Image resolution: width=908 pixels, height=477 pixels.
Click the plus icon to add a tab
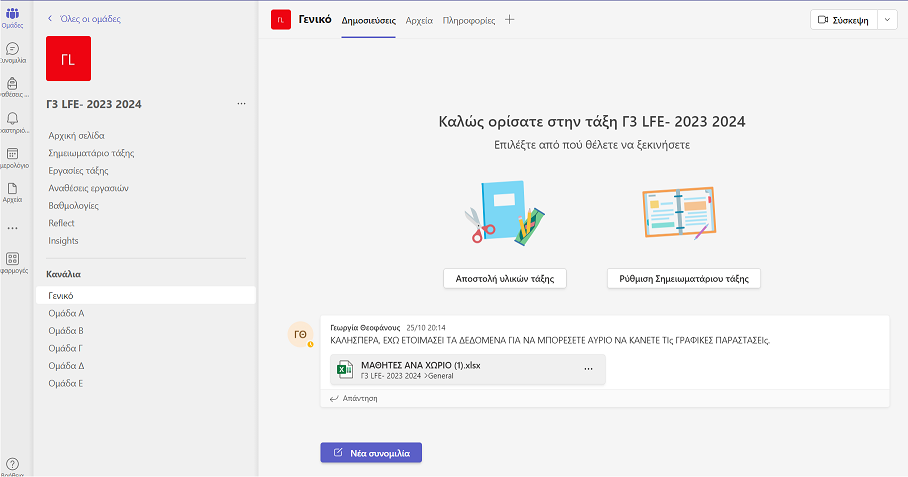[510, 20]
